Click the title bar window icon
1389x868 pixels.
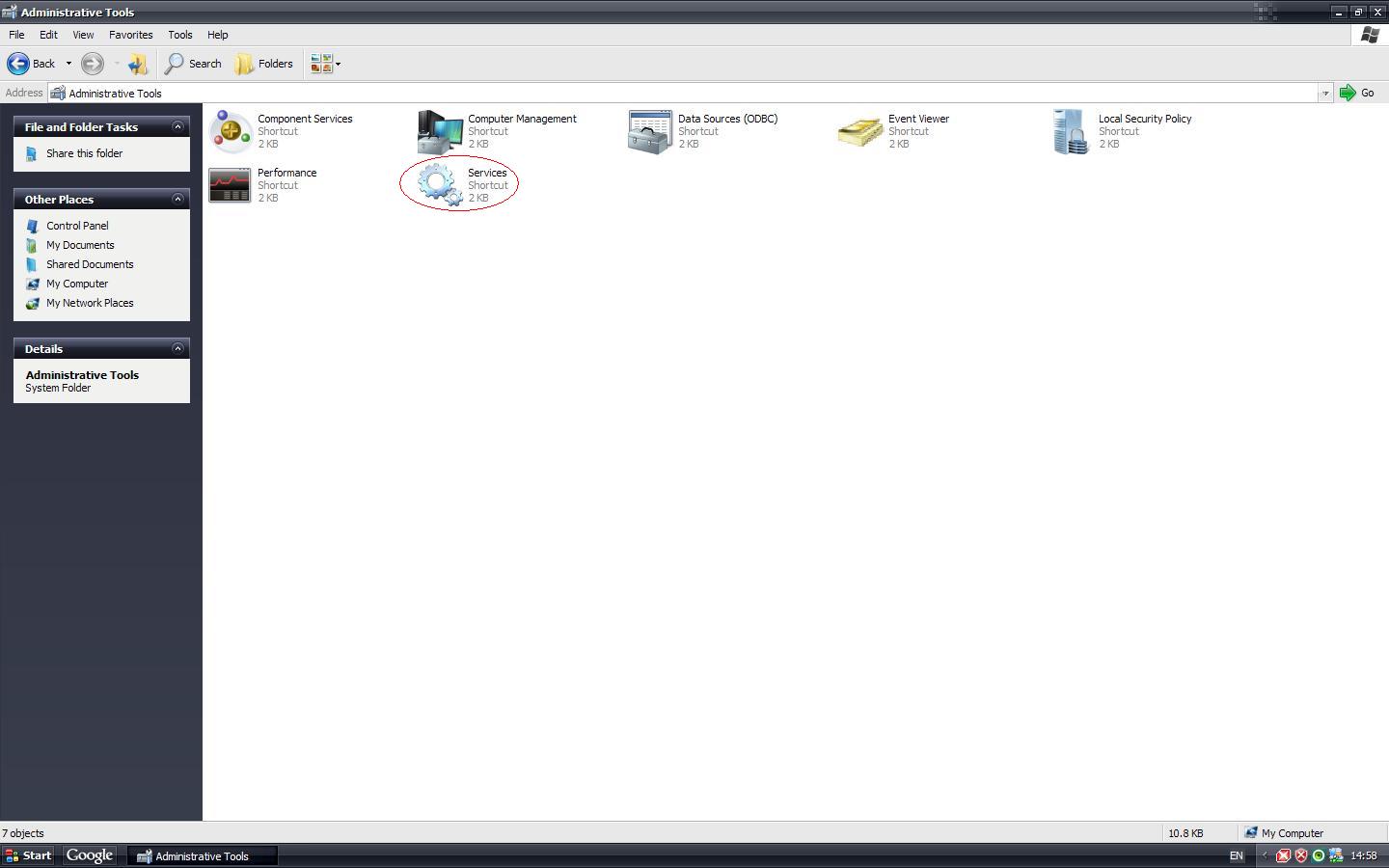pyautogui.click(x=10, y=12)
